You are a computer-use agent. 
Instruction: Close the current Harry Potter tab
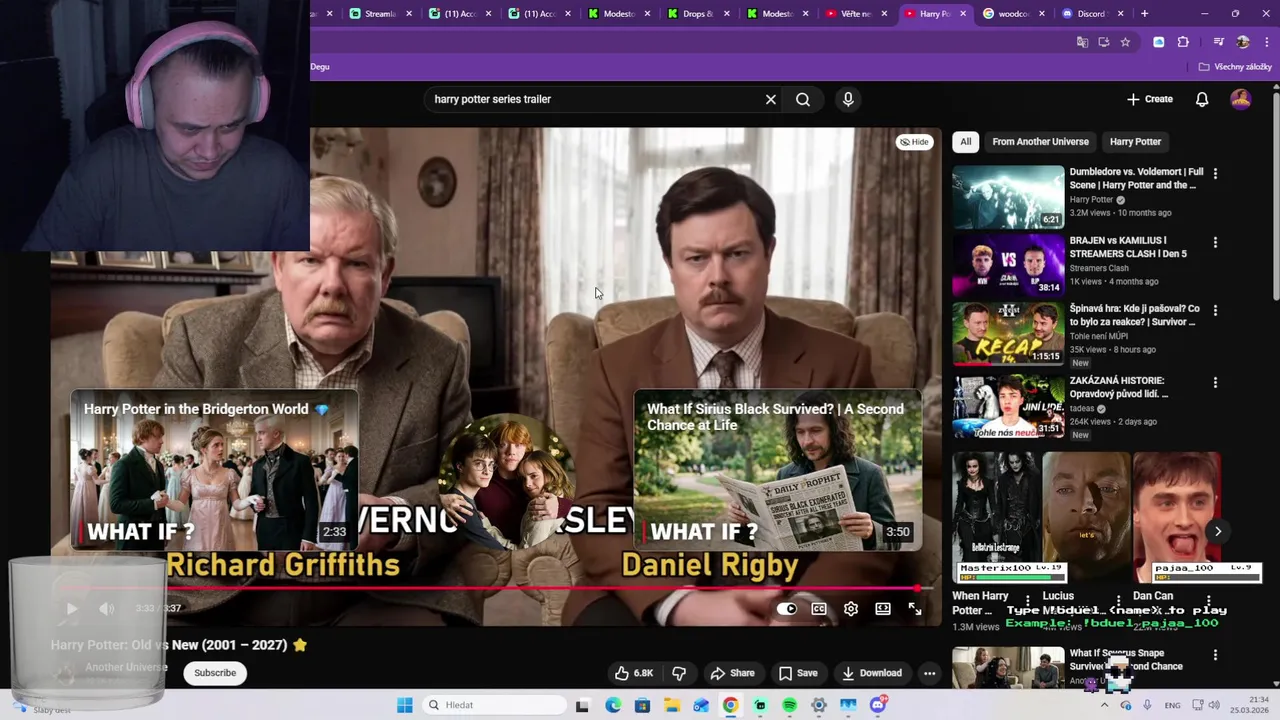[x=963, y=14]
